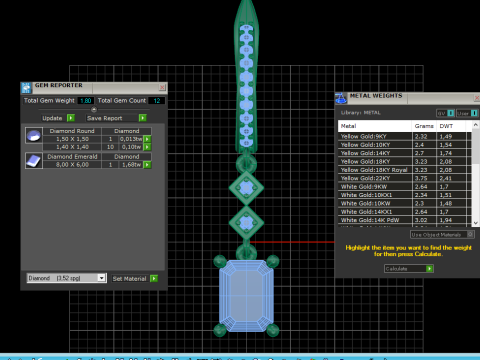Toggle the GV library switch
The height and width of the screenshot is (360, 480).
(445, 113)
